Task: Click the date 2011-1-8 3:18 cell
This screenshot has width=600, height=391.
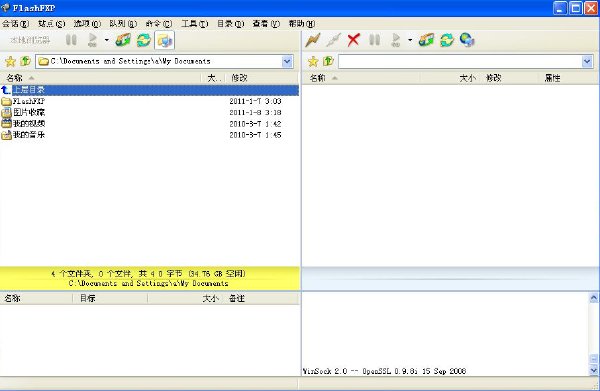Action: click(x=255, y=112)
